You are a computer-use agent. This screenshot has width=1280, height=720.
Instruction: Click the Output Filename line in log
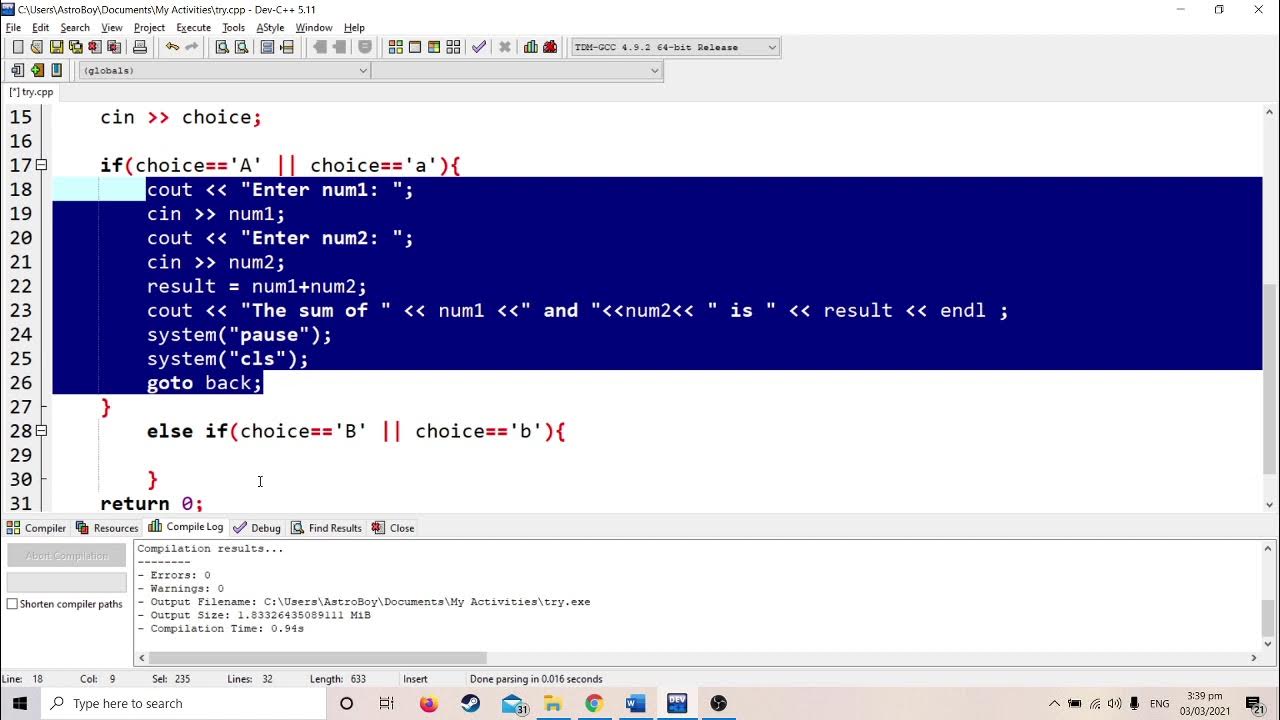[x=364, y=602]
